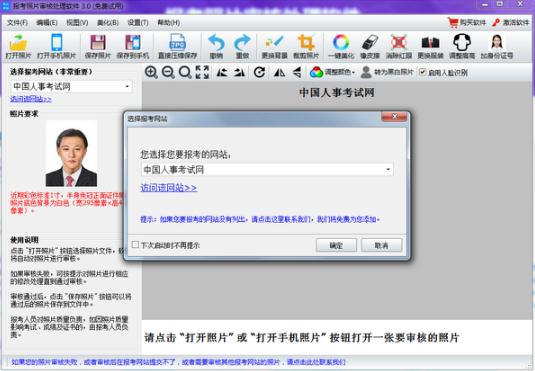Follow the left panel 访问该网站>> link
Screen dimensions: 535x371
pos(31,99)
